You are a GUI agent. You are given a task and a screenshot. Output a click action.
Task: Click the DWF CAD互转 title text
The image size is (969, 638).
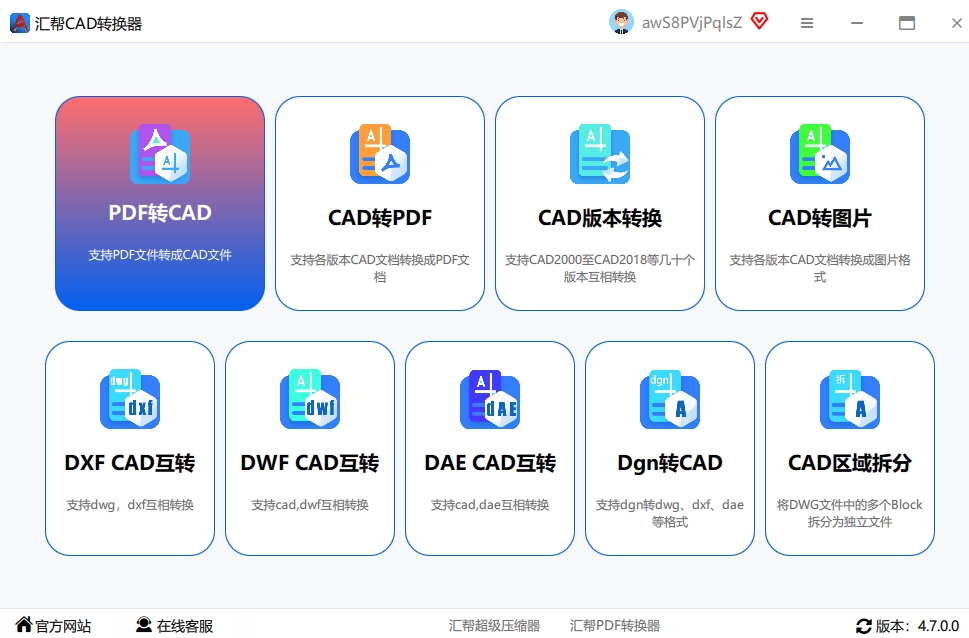[x=310, y=462]
